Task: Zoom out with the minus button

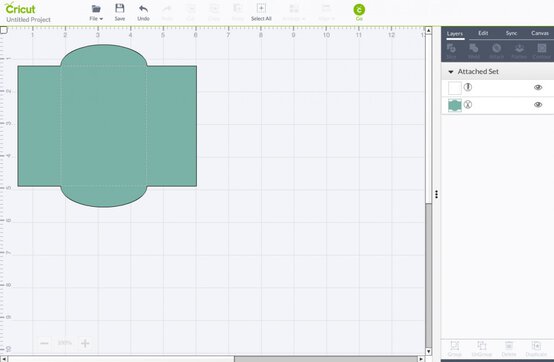Action: point(44,343)
